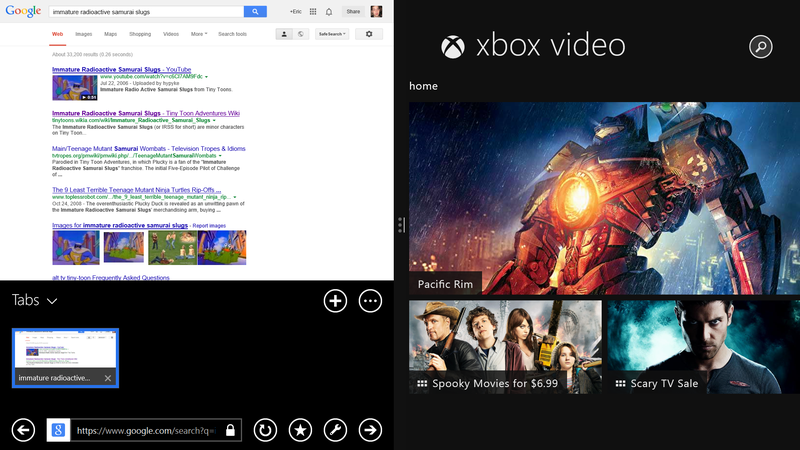Switch to Shopping search tab
The image size is (800, 450).
click(x=140, y=34)
